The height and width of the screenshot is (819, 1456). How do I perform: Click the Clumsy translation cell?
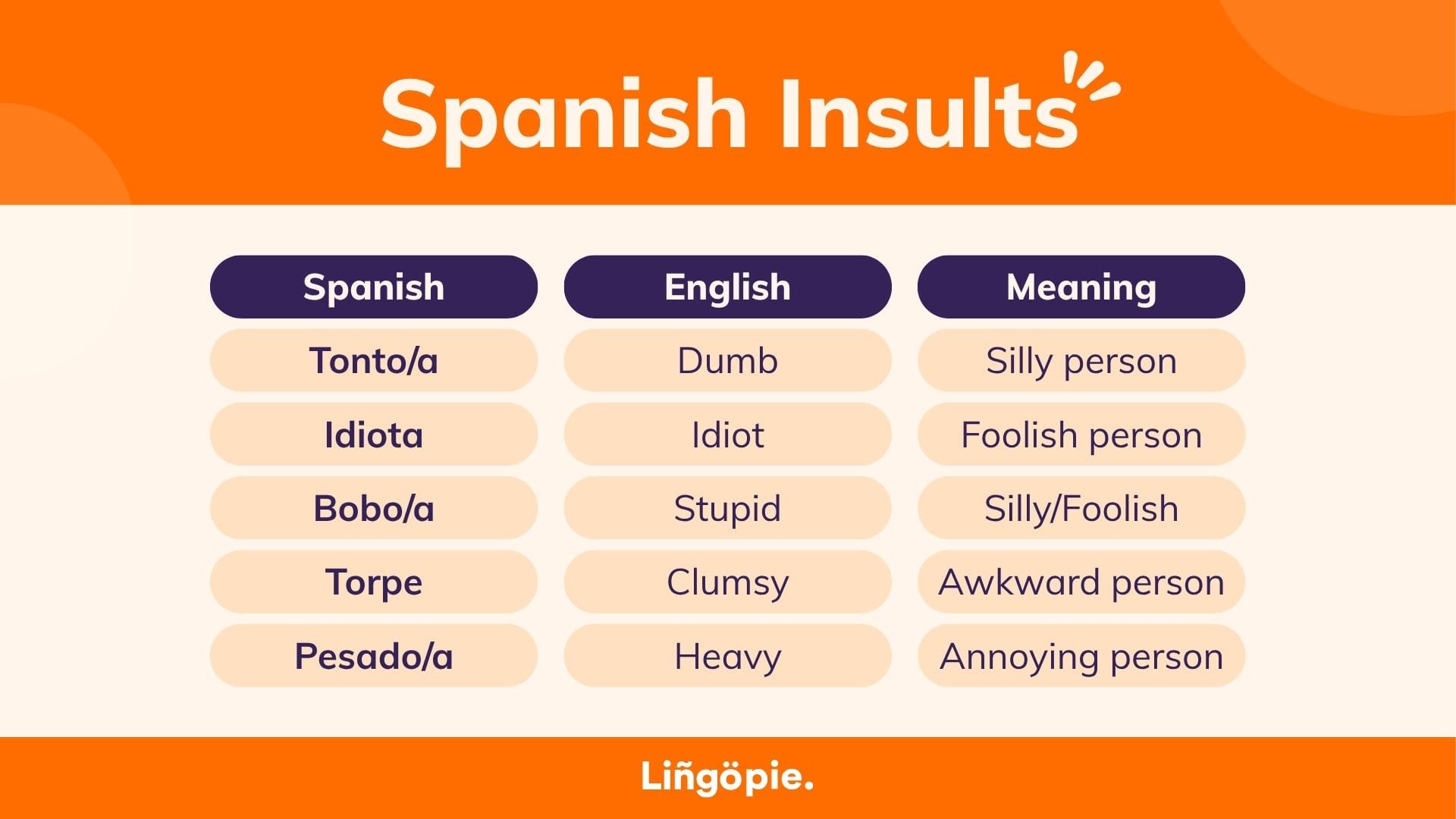(727, 582)
